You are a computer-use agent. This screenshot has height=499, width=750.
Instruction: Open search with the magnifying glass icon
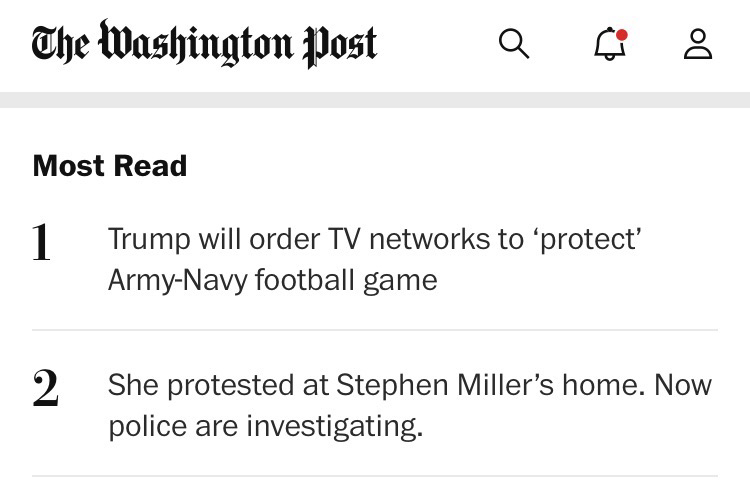[x=513, y=43]
